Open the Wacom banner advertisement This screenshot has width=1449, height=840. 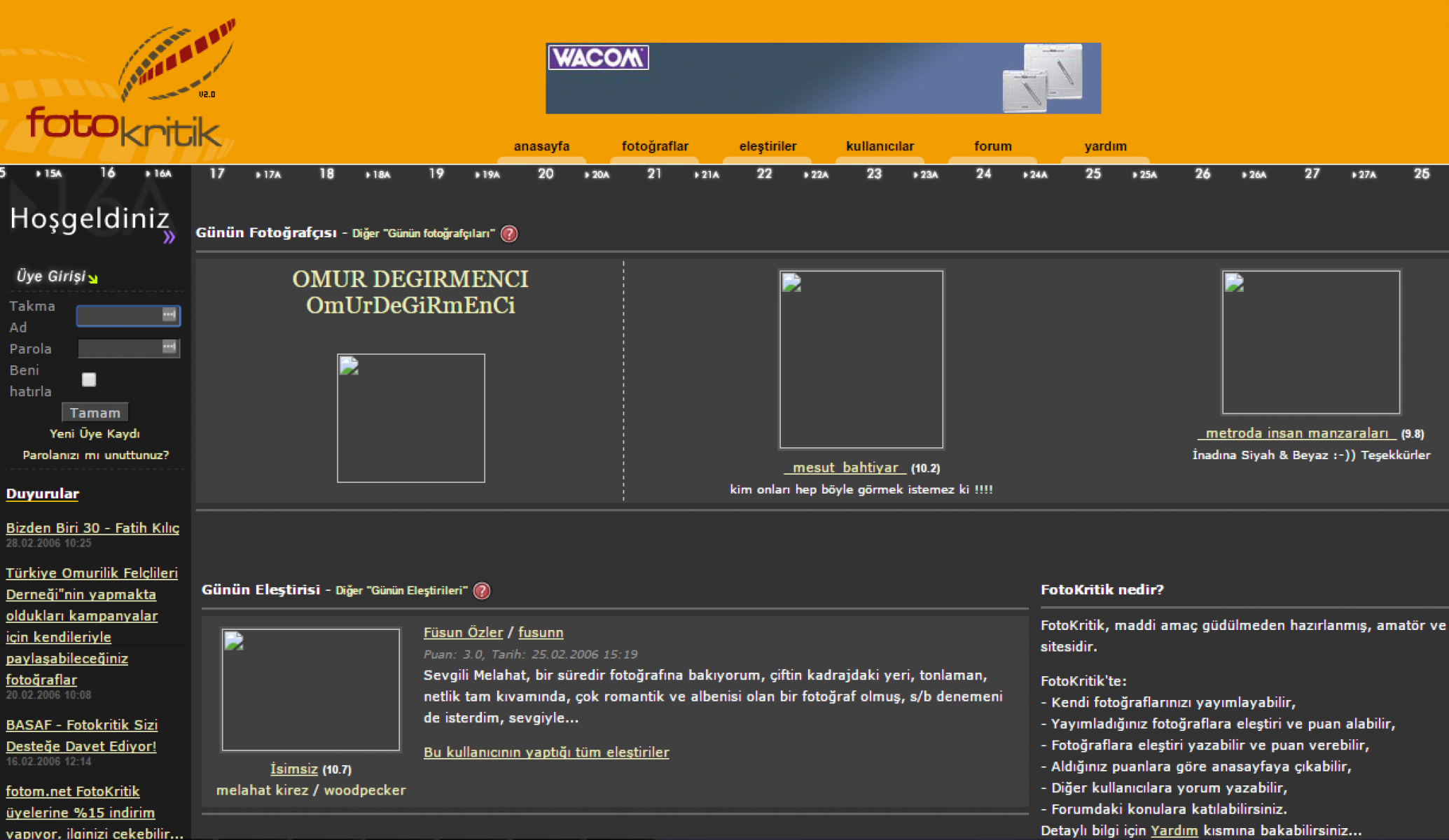[x=823, y=78]
